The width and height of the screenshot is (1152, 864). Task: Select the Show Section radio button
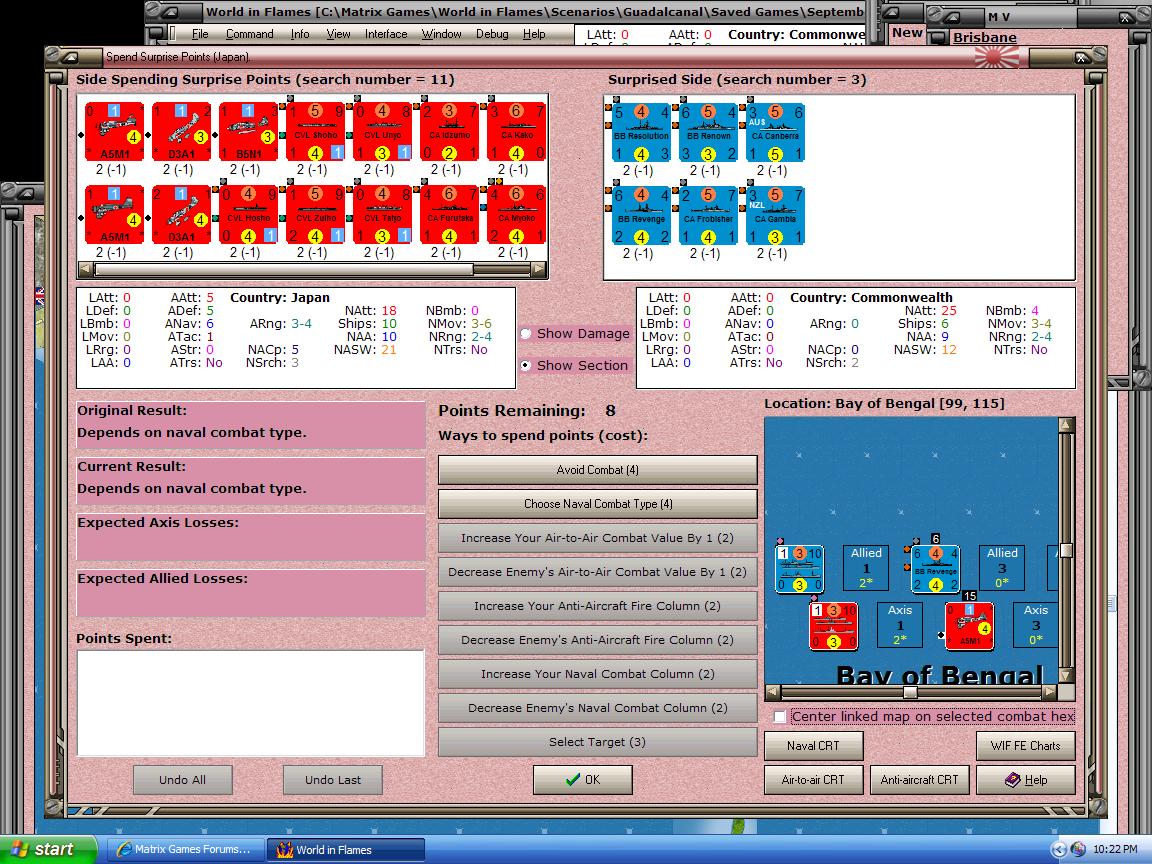click(526, 365)
